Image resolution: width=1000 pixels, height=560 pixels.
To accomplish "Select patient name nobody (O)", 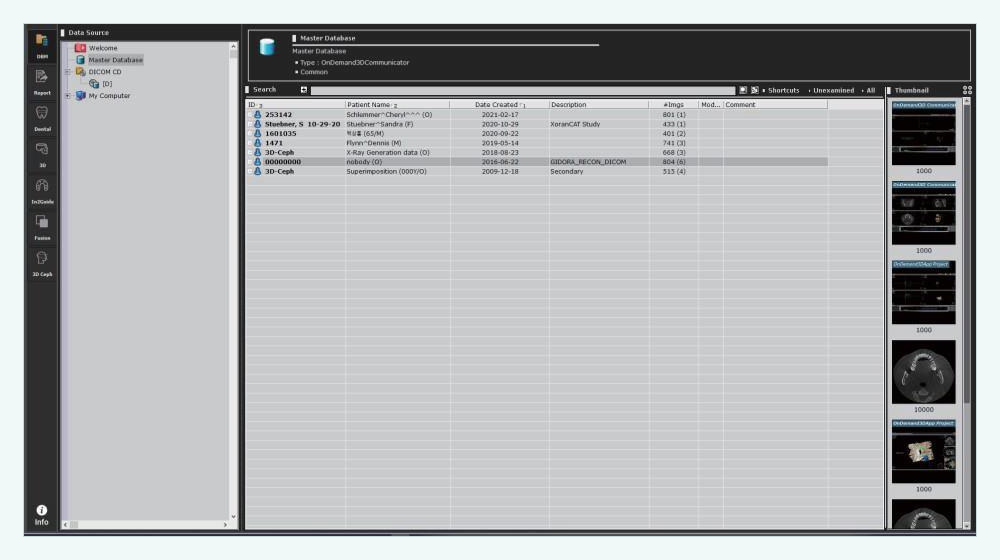I will tap(364, 162).
